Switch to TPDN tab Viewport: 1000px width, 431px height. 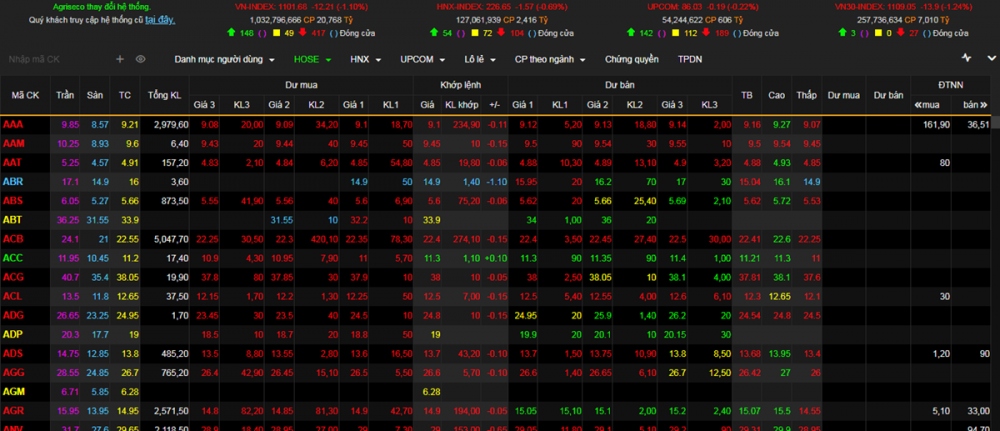tap(690, 59)
